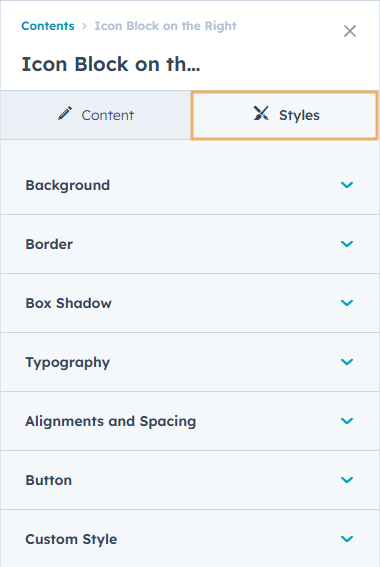Click chevron next to Alignments and Spacing
This screenshot has height=567, width=380.
[x=347, y=421]
